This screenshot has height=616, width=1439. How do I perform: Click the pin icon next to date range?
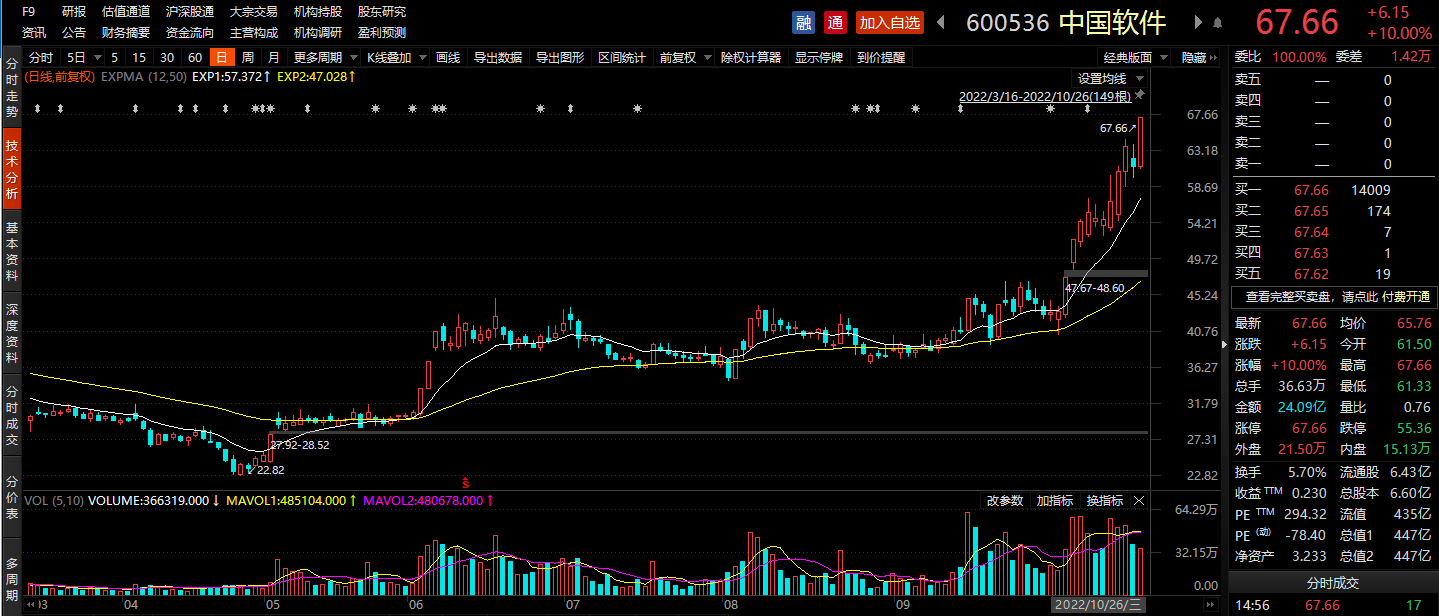pyautogui.click(x=1139, y=96)
